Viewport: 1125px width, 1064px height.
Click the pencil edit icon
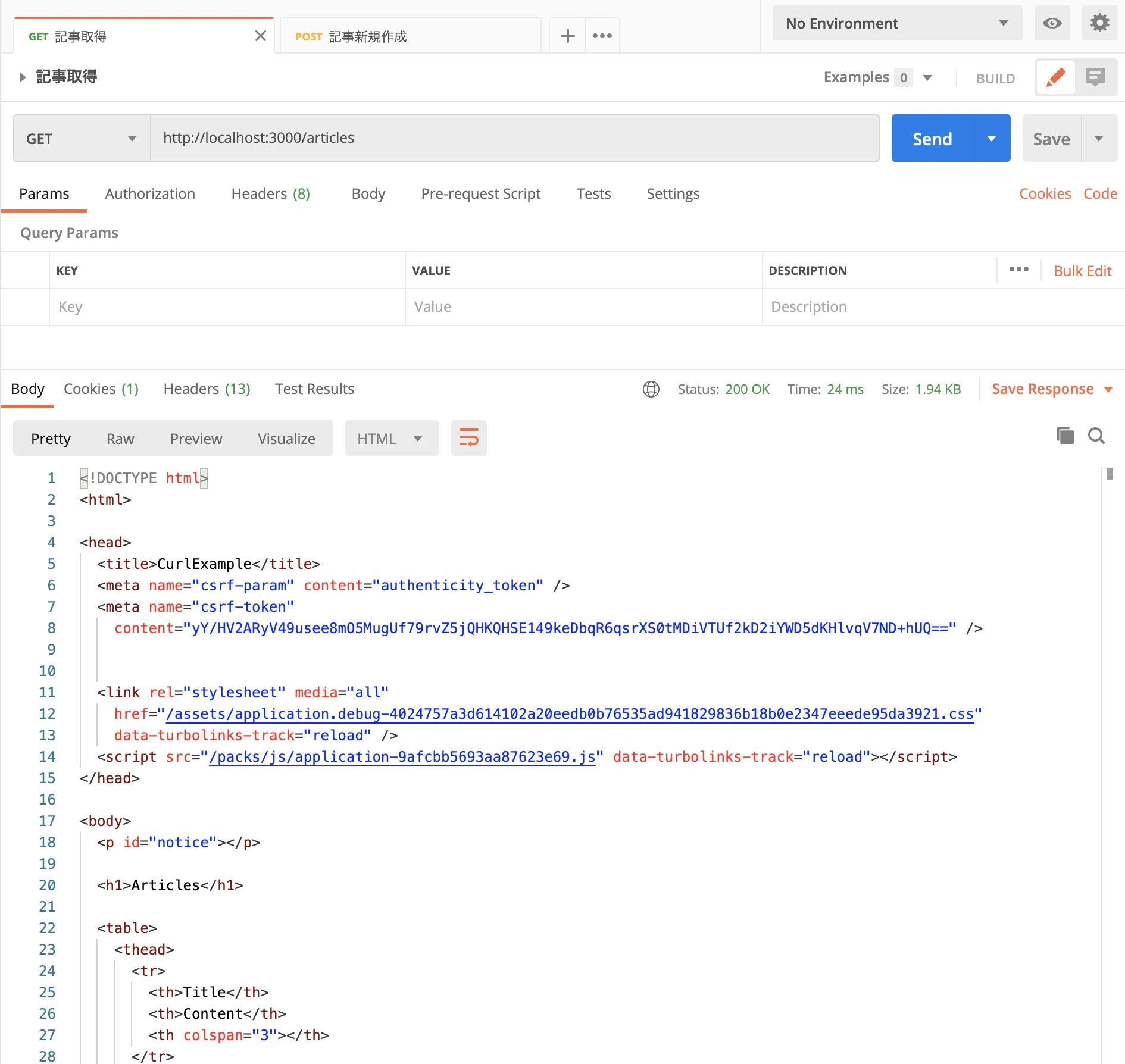pos(1055,77)
